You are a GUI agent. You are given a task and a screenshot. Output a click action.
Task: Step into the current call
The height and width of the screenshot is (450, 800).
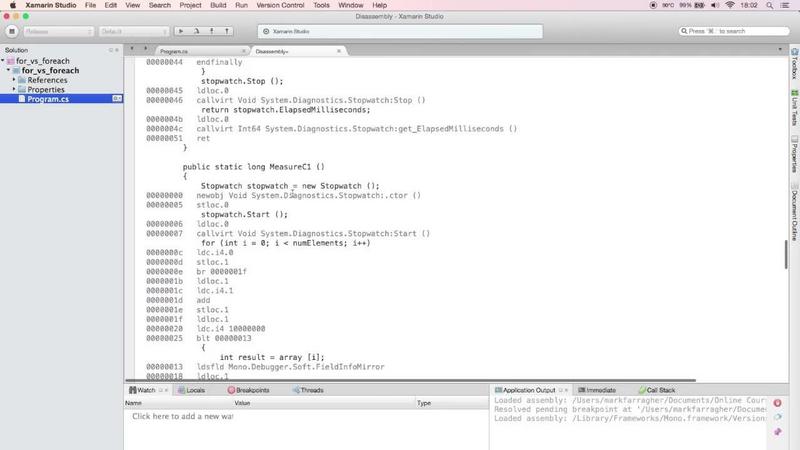pos(212,31)
